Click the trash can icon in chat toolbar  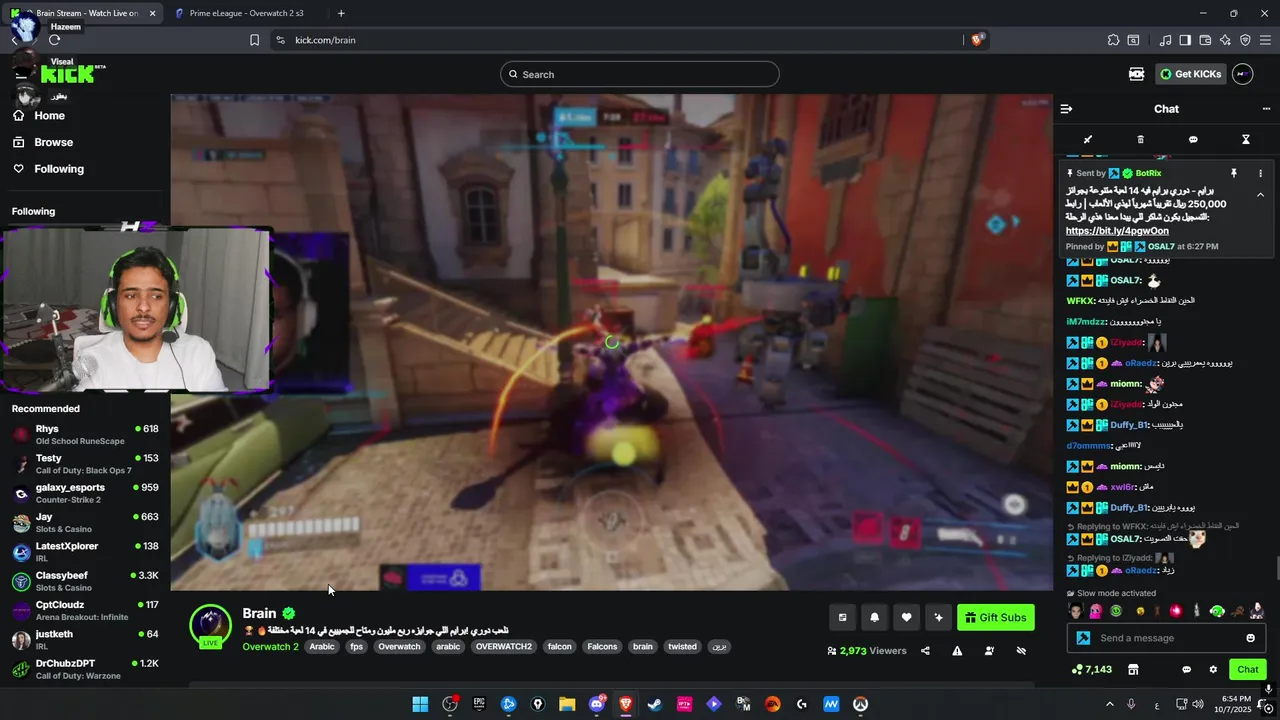[x=1141, y=140]
